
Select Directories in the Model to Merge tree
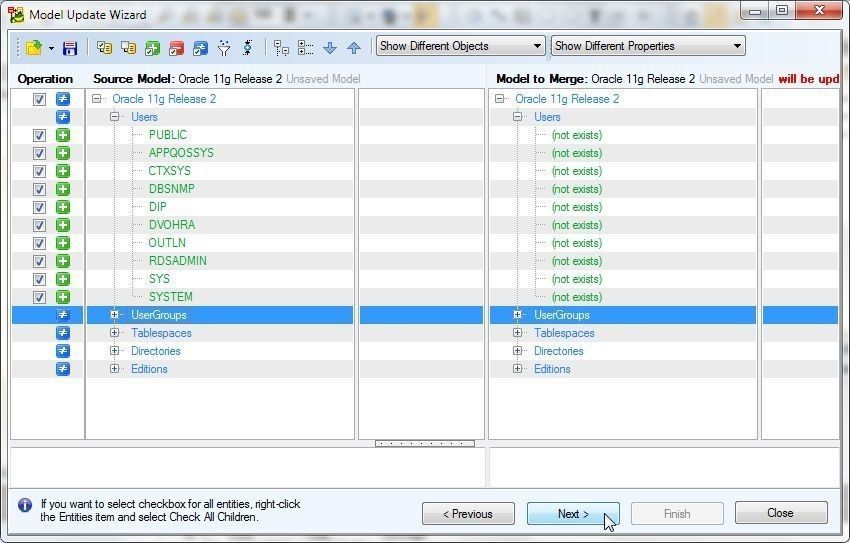point(558,351)
